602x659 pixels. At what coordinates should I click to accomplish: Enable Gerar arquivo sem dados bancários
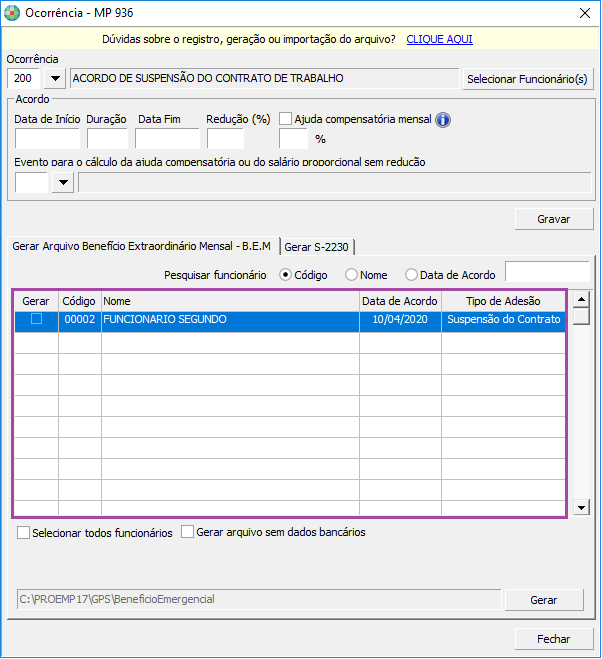[187, 532]
